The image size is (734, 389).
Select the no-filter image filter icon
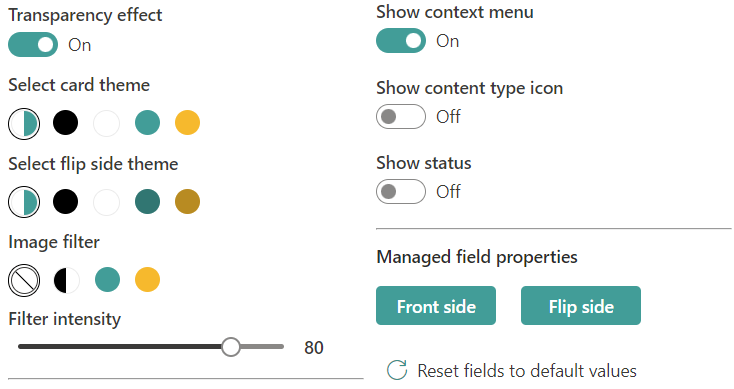[x=24, y=280]
